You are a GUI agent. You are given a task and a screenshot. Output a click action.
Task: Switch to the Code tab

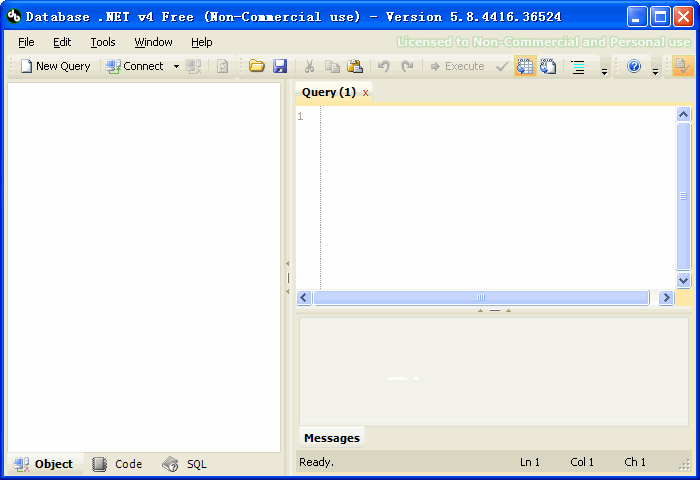click(x=118, y=464)
